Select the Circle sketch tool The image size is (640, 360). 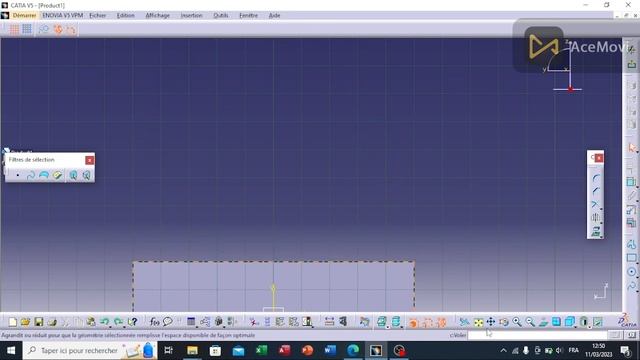pyautogui.click(x=631, y=272)
